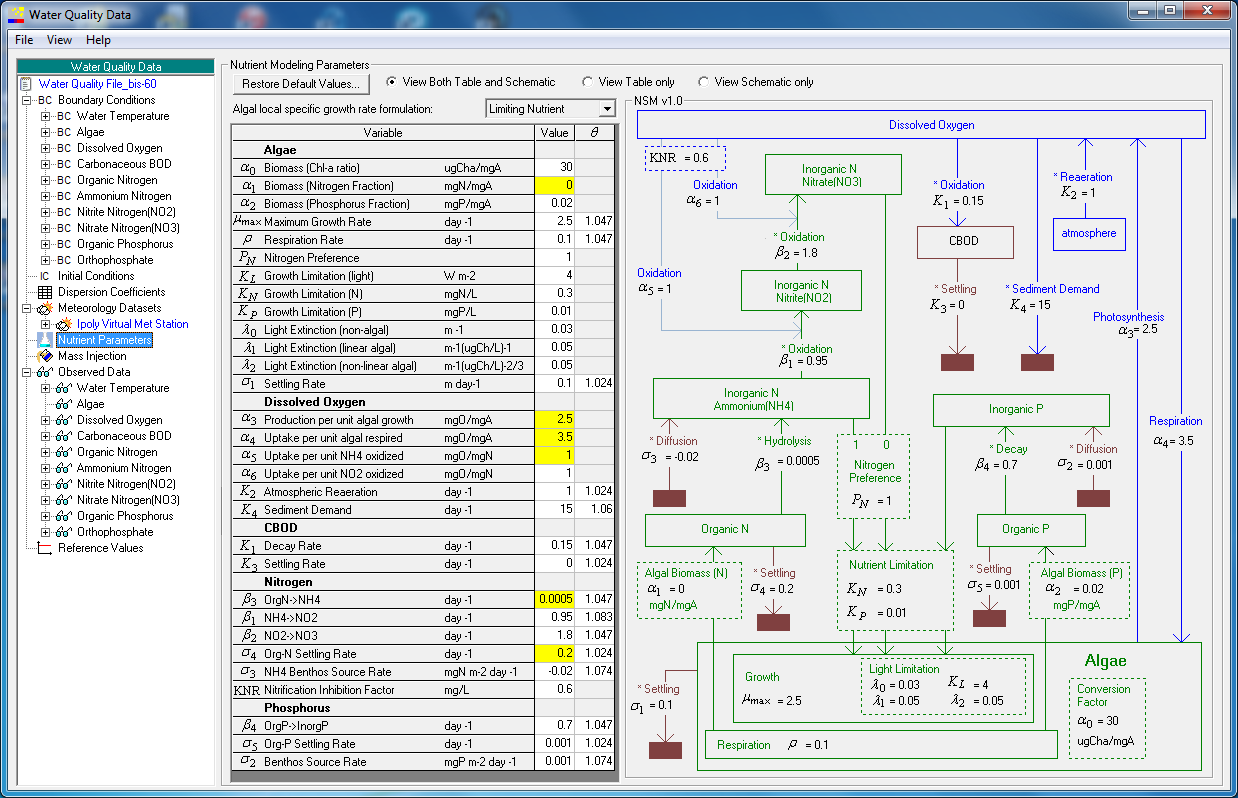The width and height of the screenshot is (1238, 798).
Task: Select View Both Table and Schematic
Action: click(x=391, y=82)
